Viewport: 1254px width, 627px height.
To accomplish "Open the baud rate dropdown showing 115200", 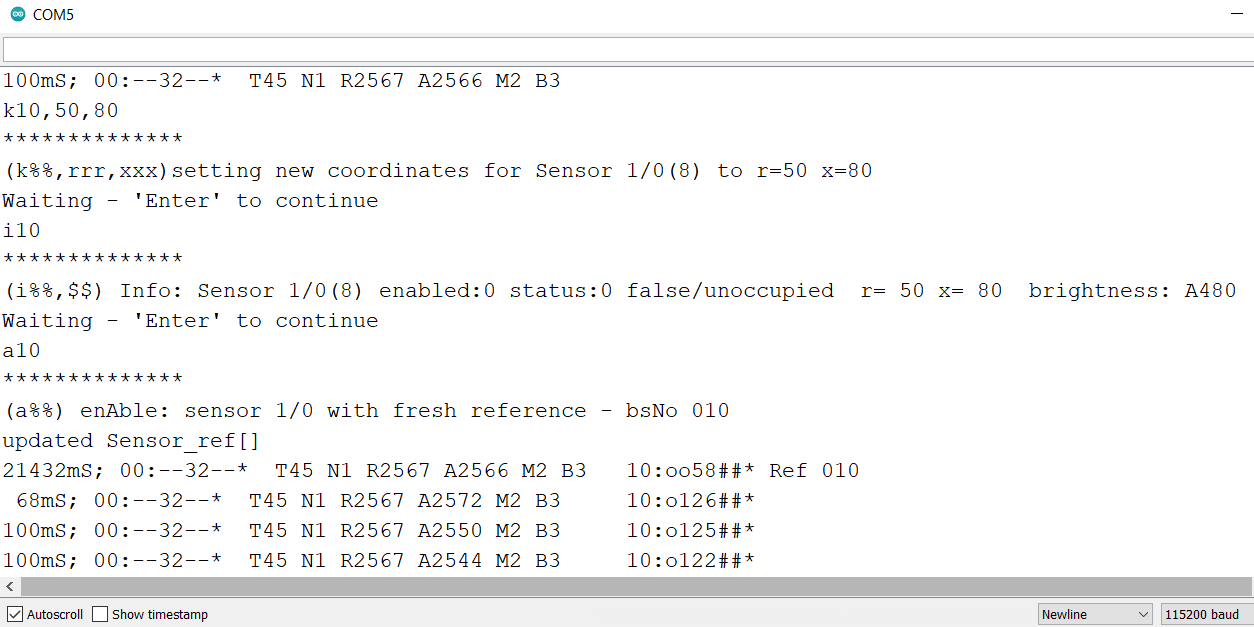I will tap(1204, 613).
